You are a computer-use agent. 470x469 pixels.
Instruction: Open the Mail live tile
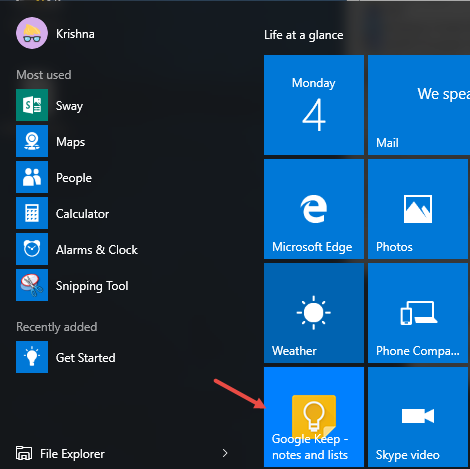point(419,105)
